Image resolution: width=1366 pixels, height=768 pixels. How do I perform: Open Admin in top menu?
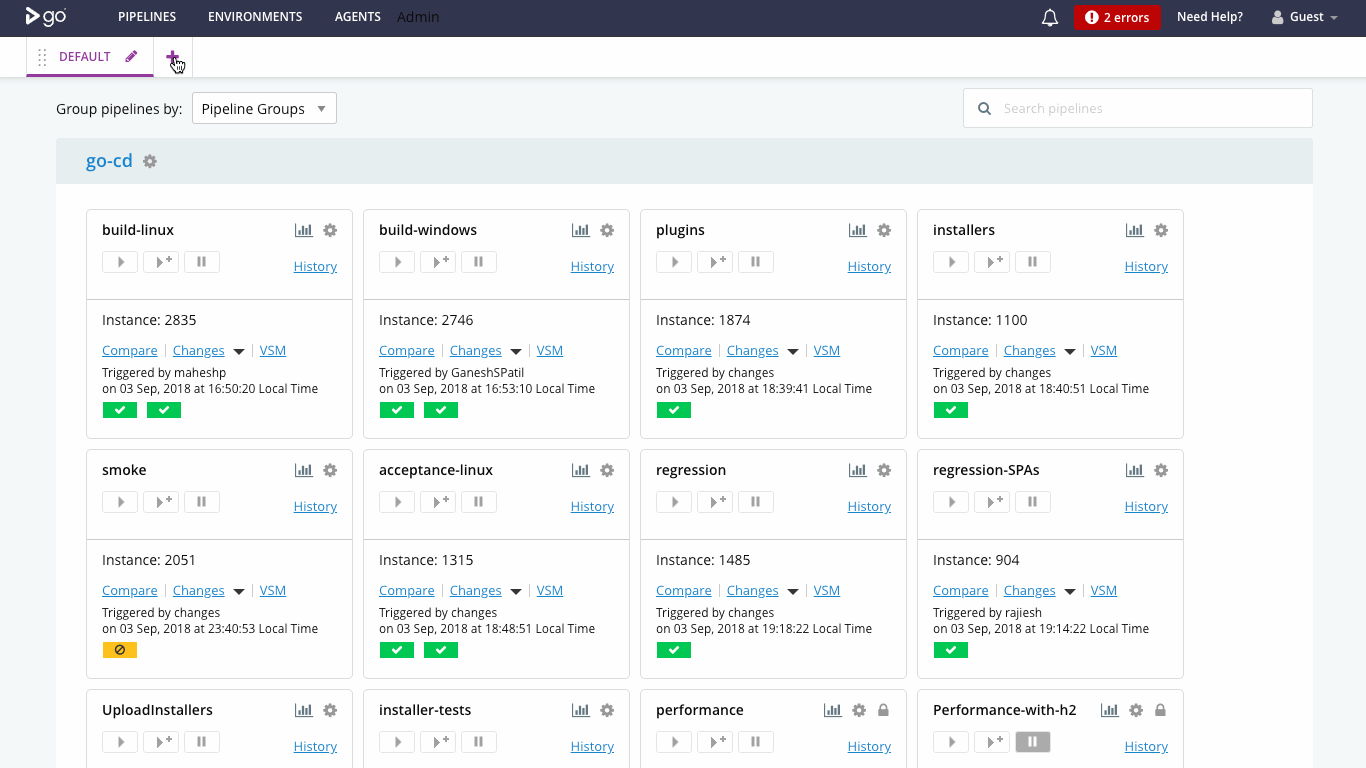tap(418, 17)
